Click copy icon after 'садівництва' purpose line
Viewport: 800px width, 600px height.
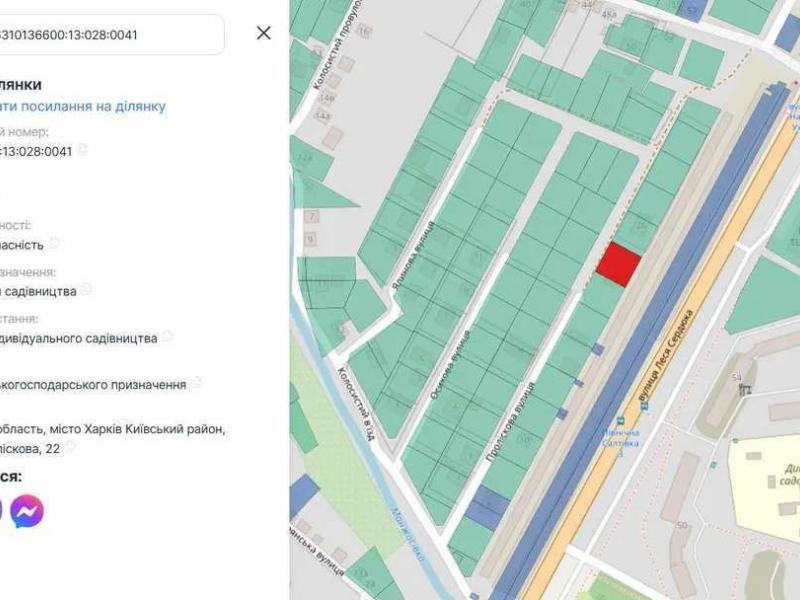[x=87, y=289]
